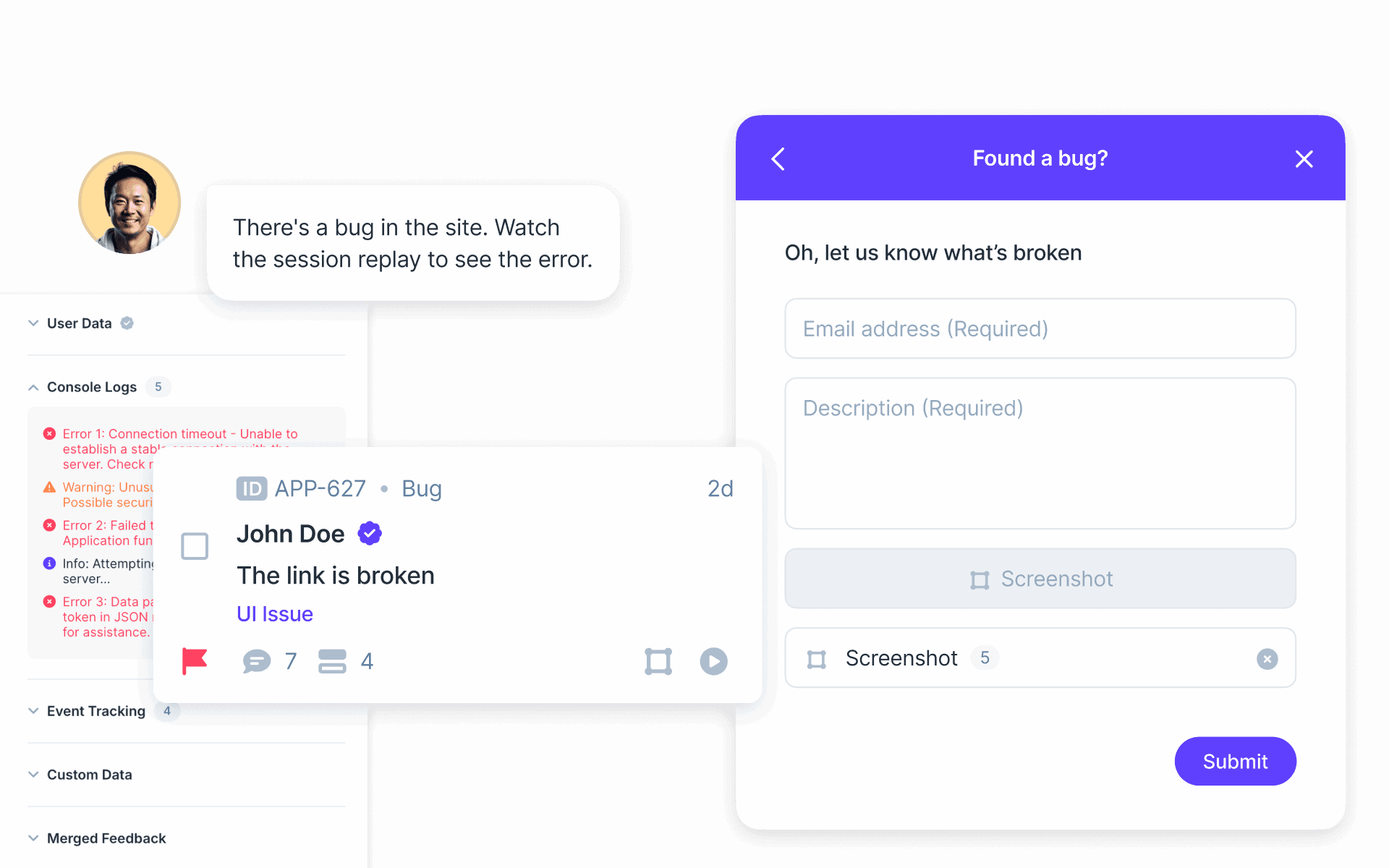Image resolution: width=1389 pixels, height=868 pixels.
Task: Open the screenshot frame icon on ticket card
Action: click(658, 661)
